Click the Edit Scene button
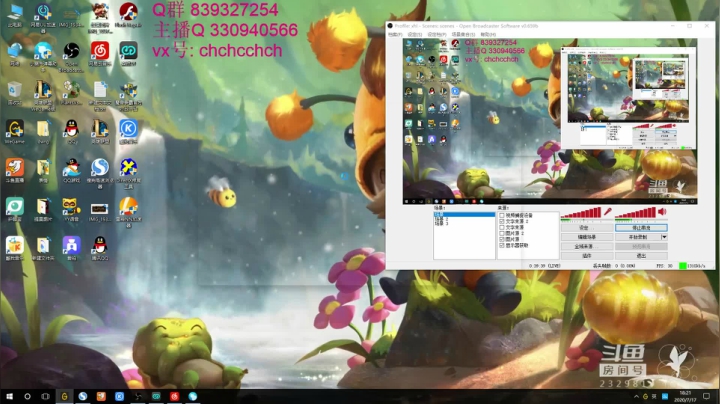The height and width of the screenshot is (404, 720). tap(587, 237)
